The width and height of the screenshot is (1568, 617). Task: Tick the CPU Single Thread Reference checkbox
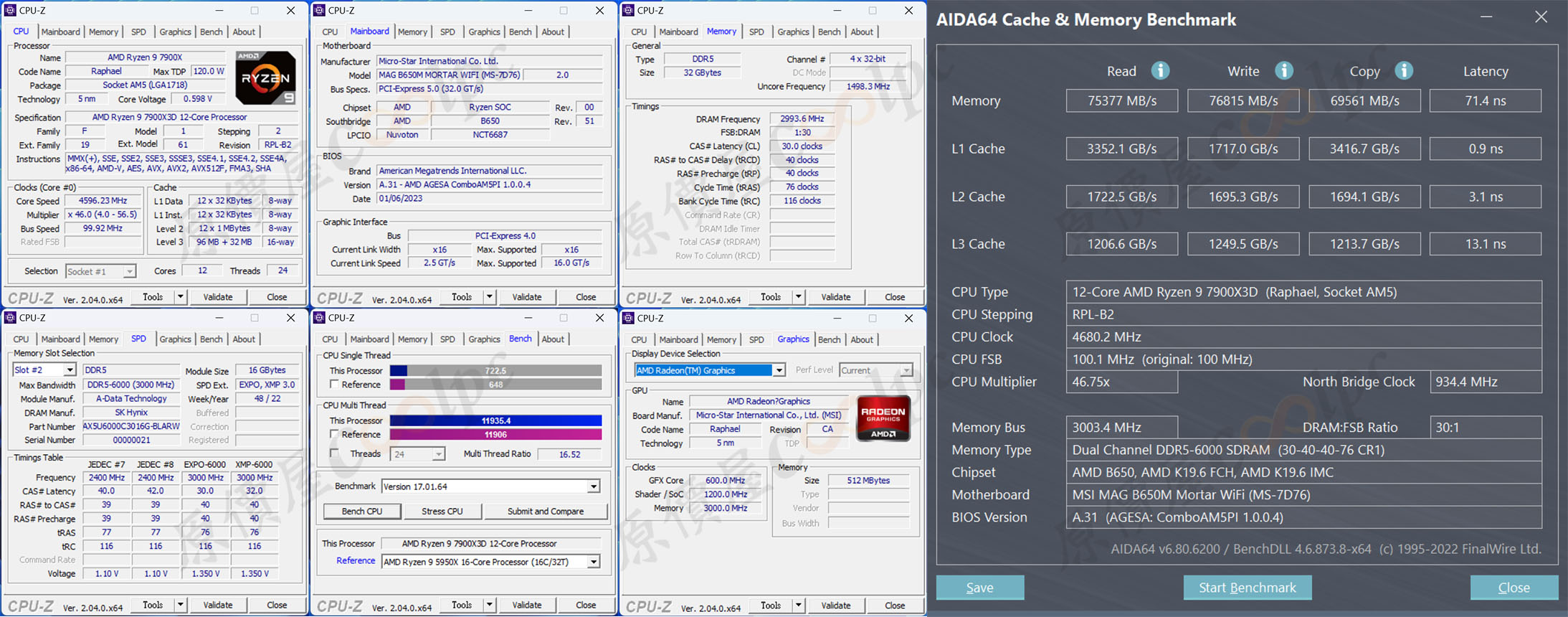coord(334,385)
